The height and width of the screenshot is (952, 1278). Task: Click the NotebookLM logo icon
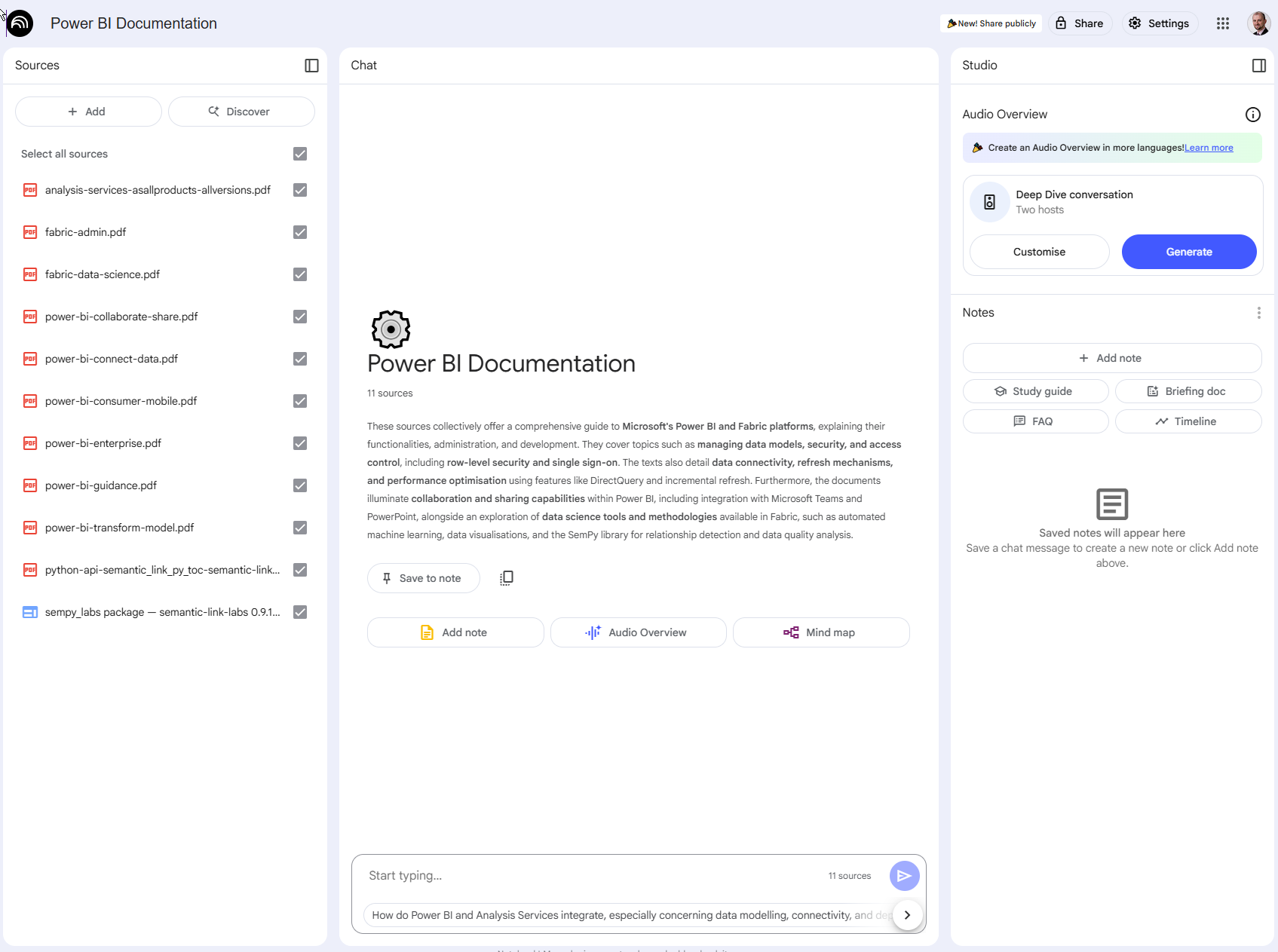tap(20, 23)
